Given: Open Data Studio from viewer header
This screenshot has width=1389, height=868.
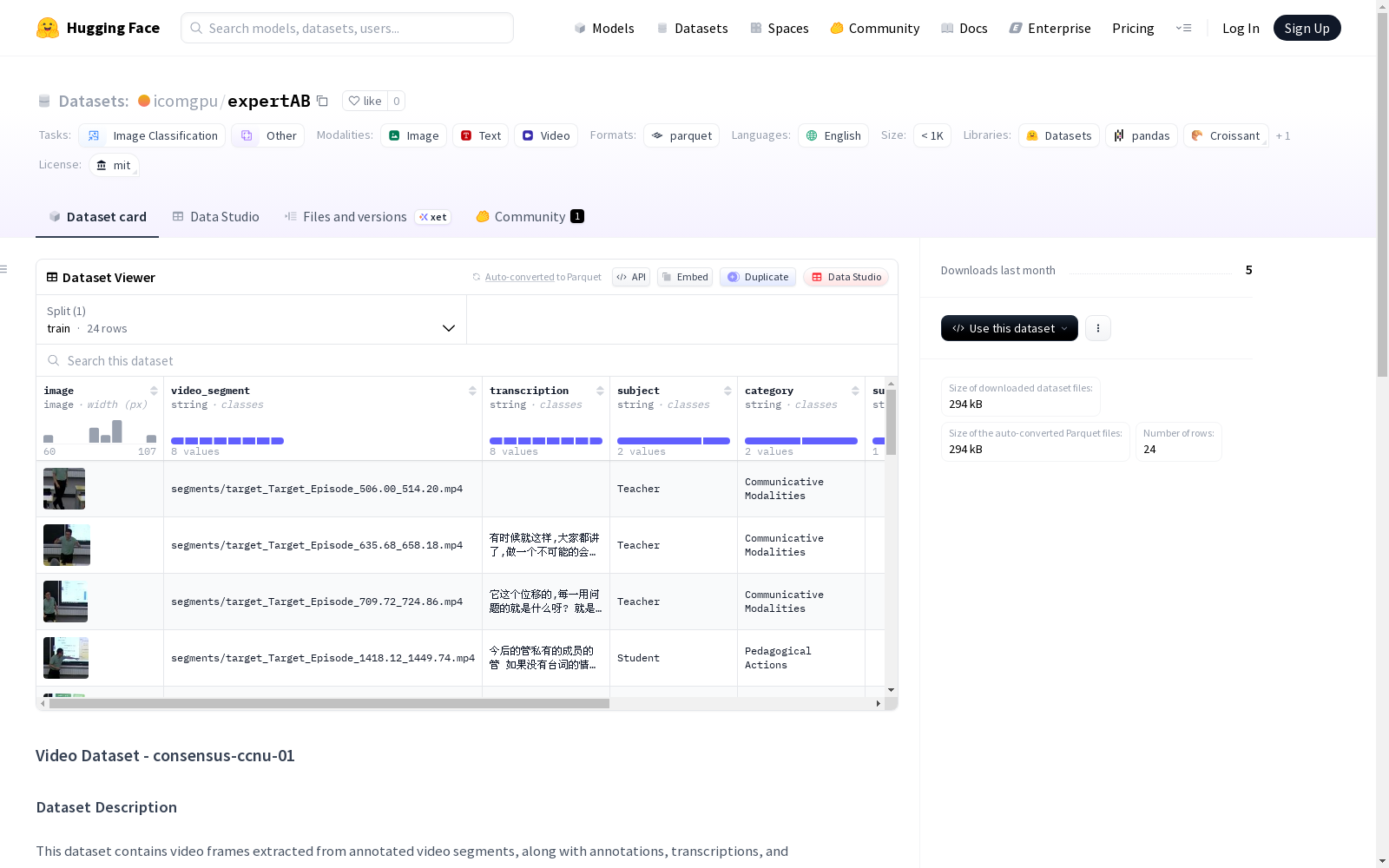Looking at the screenshot, I should point(846,277).
